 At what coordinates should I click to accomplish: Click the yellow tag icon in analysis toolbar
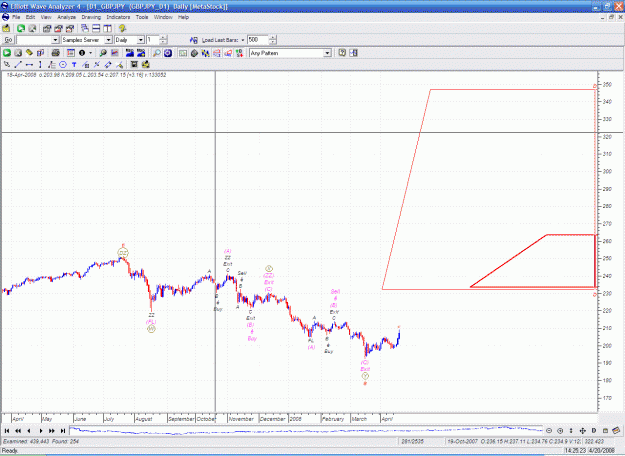coord(29,53)
